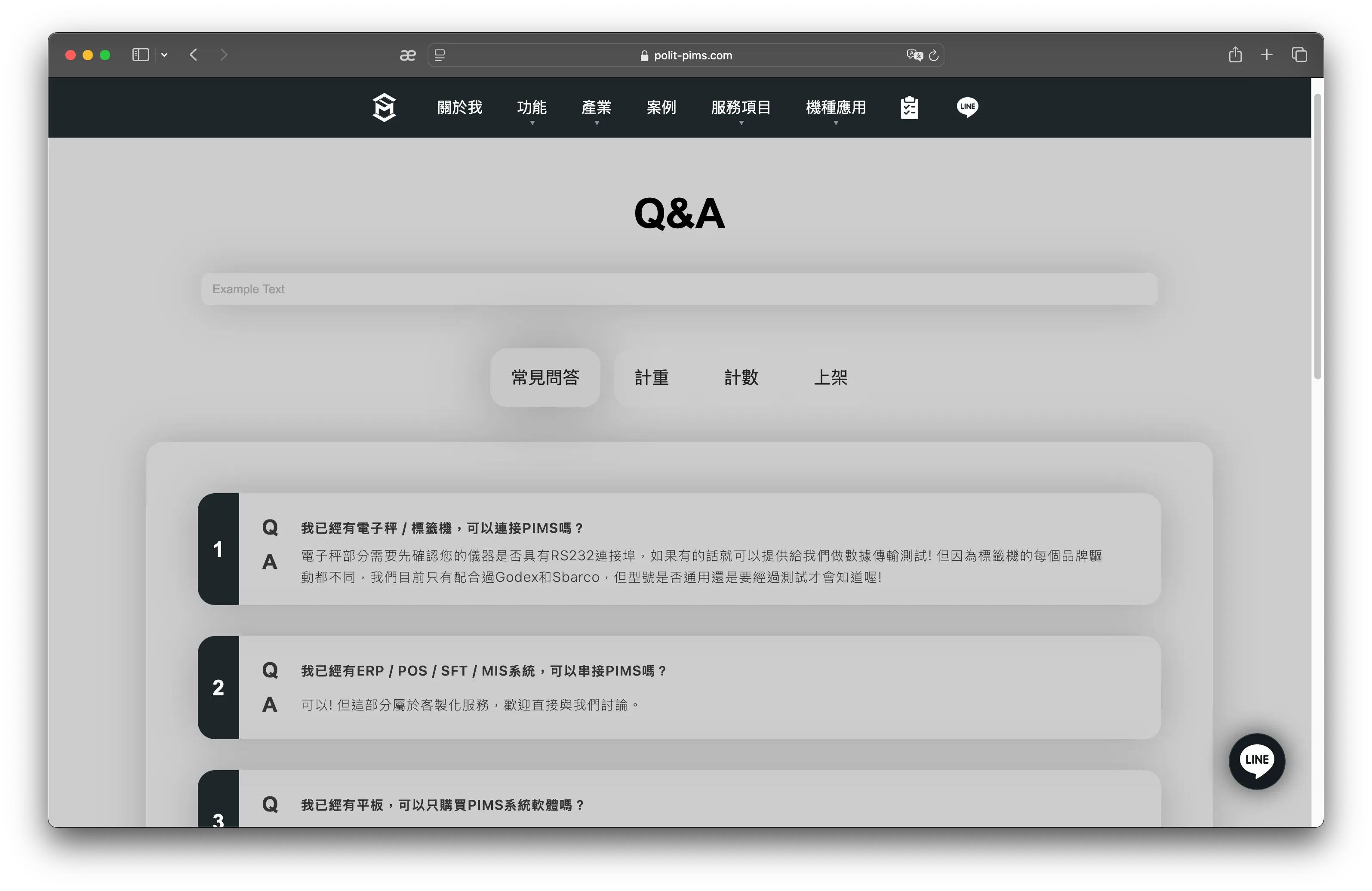
Task: Open the Safari sidebar toggle
Action: point(140,55)
